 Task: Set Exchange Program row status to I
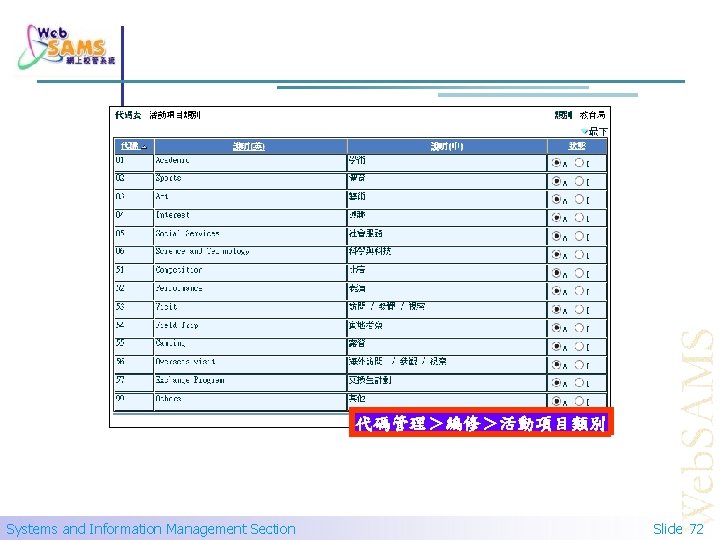(579, 382)
